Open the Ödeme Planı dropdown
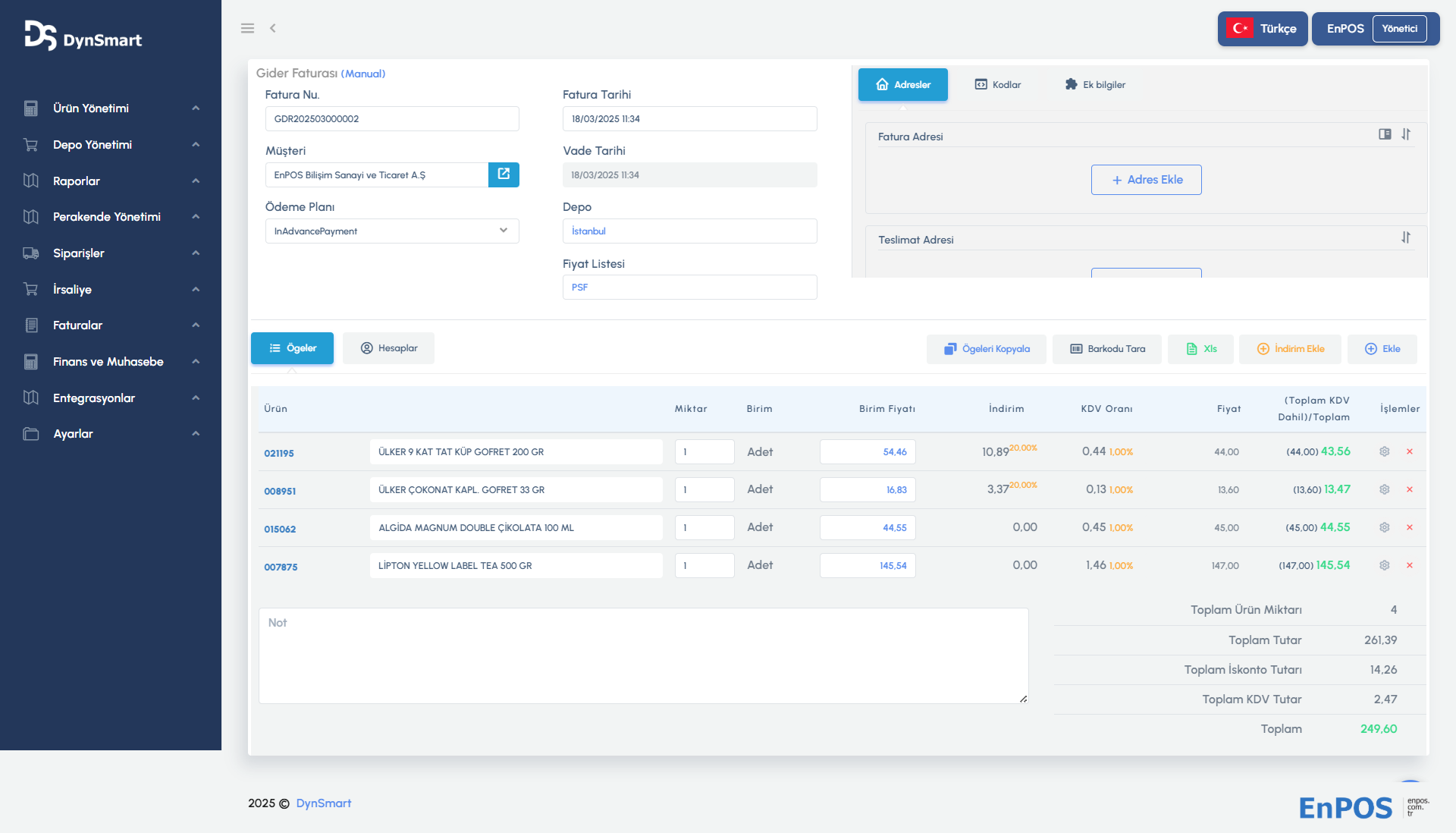The image size is (1456, 833). 391,231
